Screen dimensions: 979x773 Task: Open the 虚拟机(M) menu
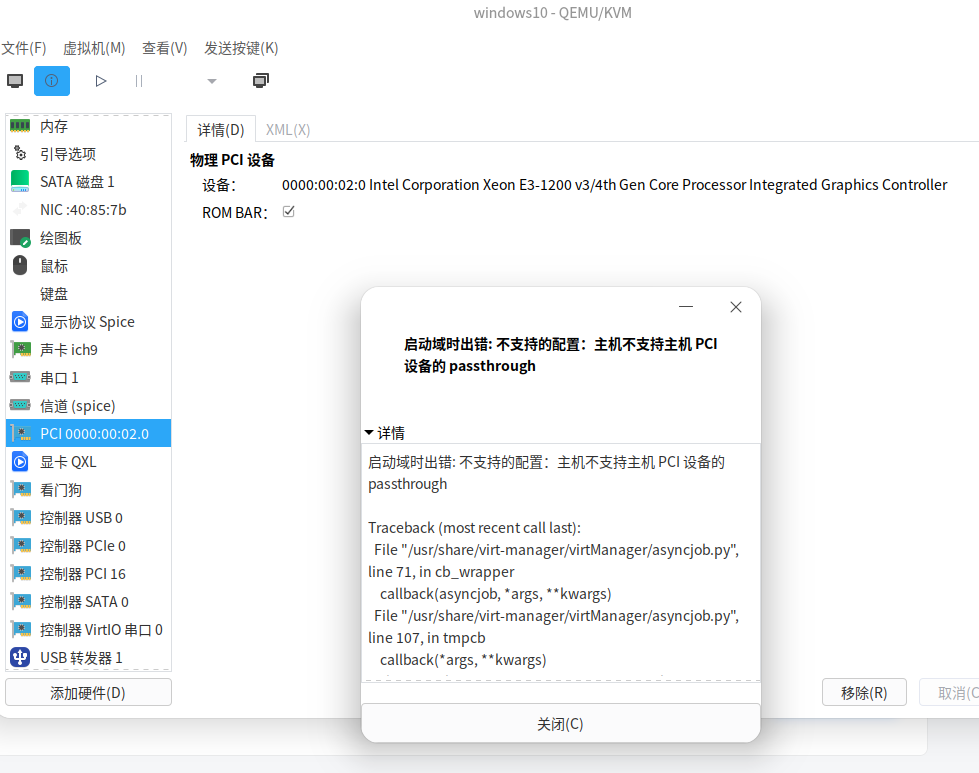pos(94,48)
